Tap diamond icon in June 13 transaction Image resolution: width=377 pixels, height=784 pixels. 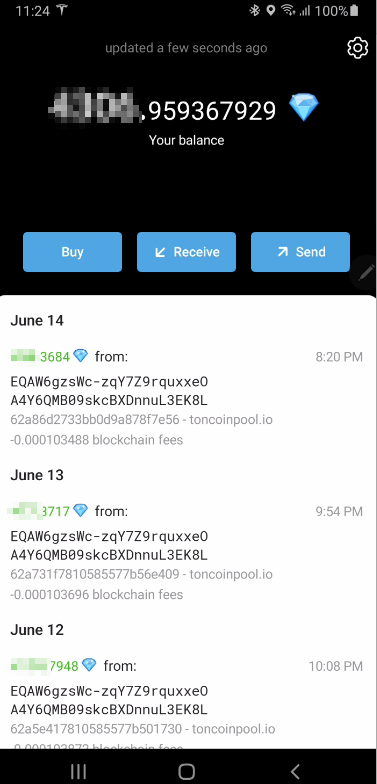click(80, 510)
